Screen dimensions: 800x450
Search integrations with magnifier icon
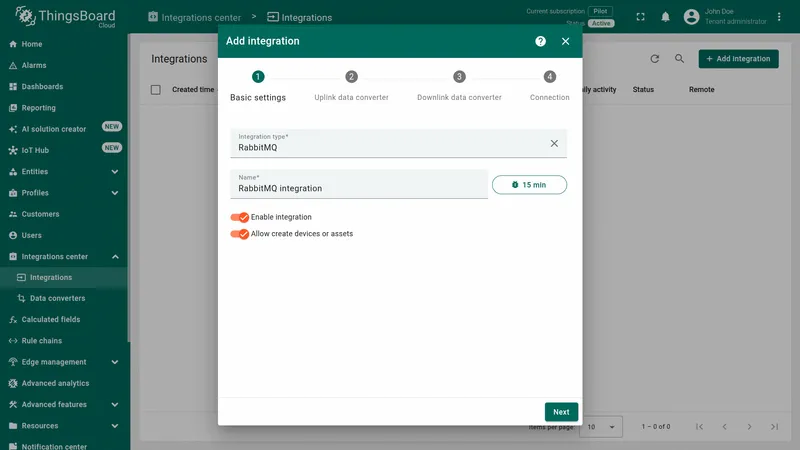click(x=679, y=59)
